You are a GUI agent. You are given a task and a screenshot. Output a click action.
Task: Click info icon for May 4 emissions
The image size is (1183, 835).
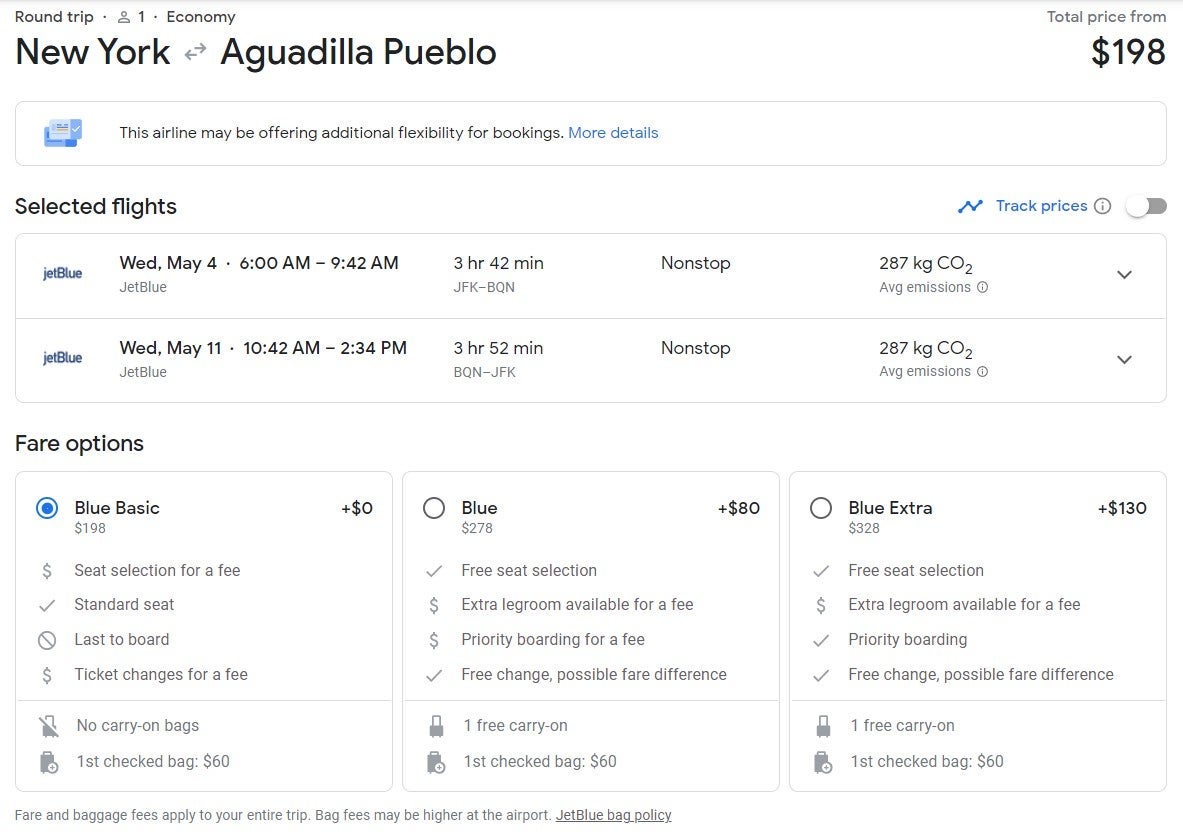[x=982, y=287]
